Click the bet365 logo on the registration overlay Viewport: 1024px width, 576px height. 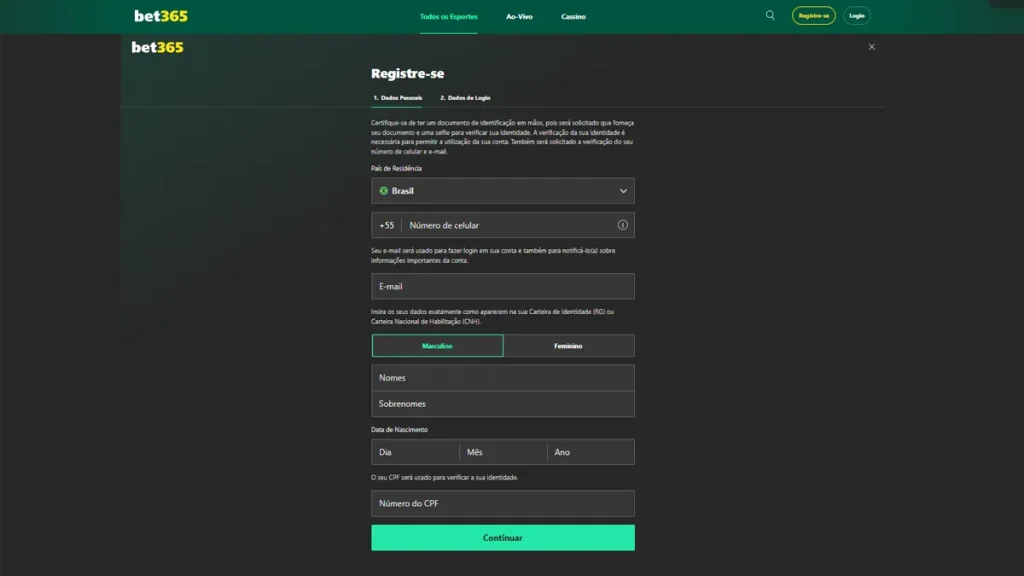pos(156,47)
